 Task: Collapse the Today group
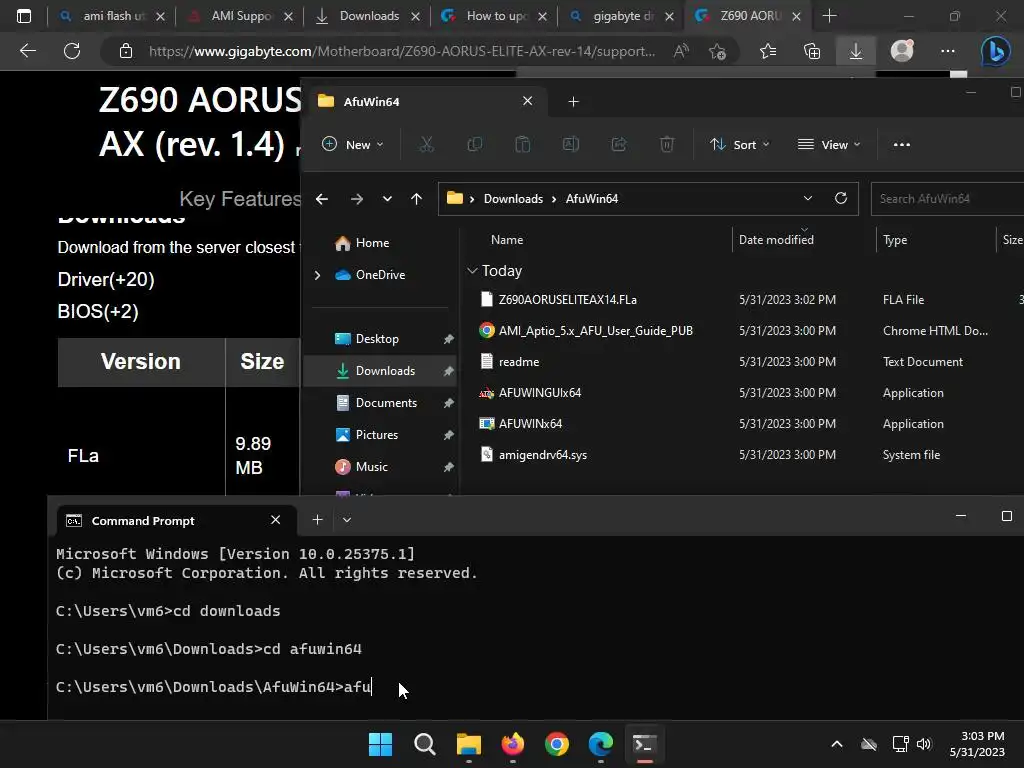click(472, 270)
